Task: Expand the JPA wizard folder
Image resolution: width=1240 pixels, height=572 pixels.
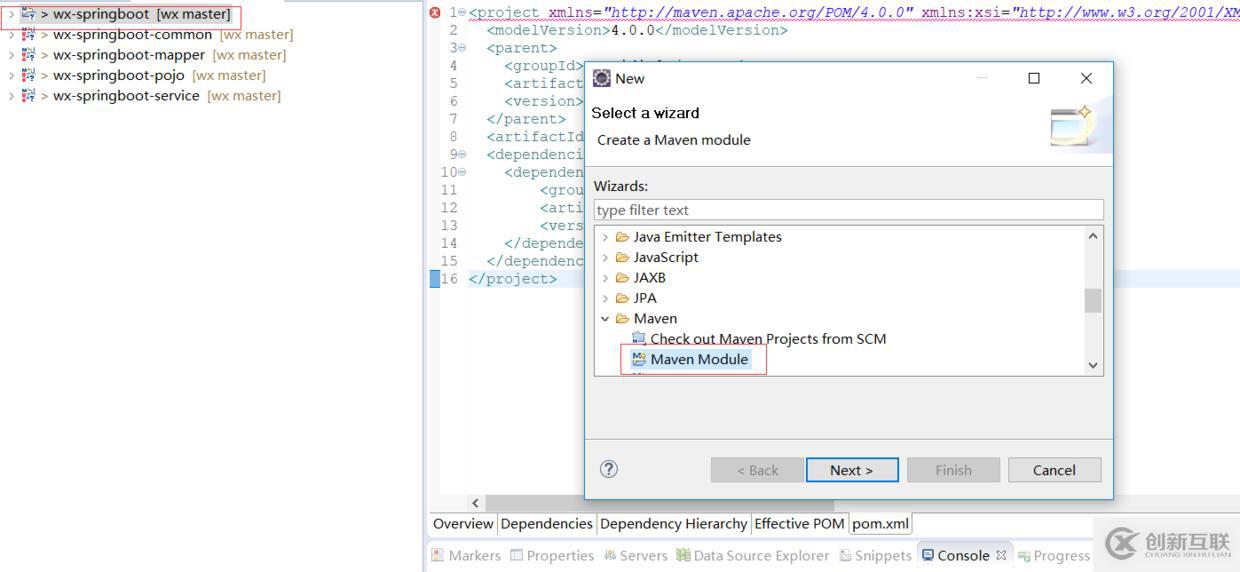Action: tap(605, 298)
